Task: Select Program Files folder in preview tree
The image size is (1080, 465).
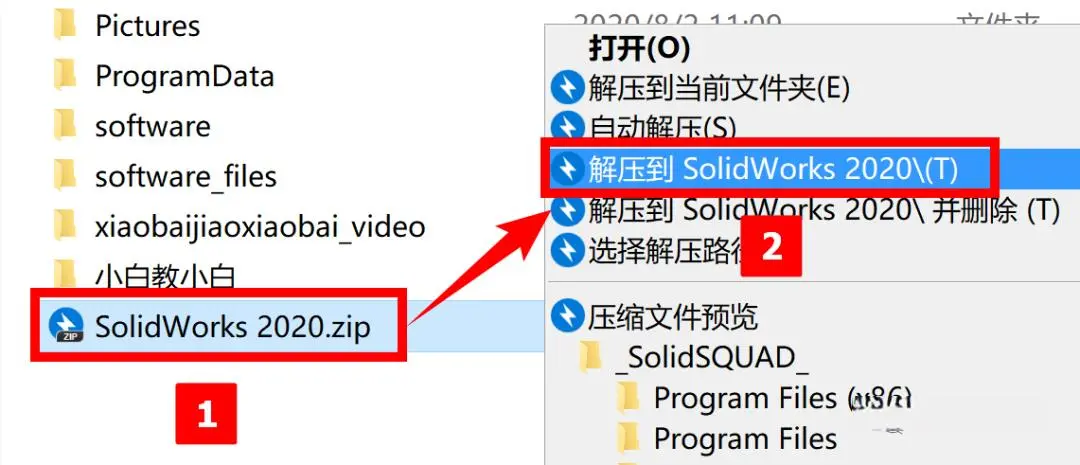Action: pyautogui.click(x=745, y=438)
